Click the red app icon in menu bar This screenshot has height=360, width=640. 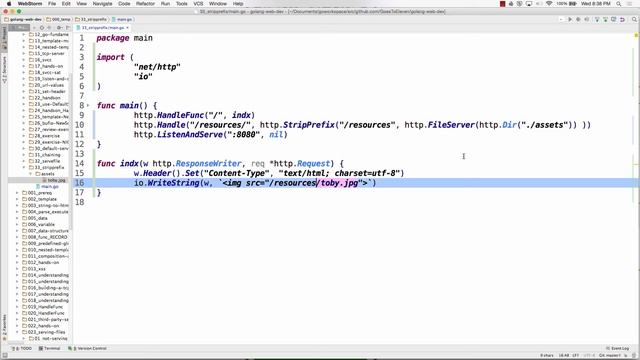[x=502, y=4]
